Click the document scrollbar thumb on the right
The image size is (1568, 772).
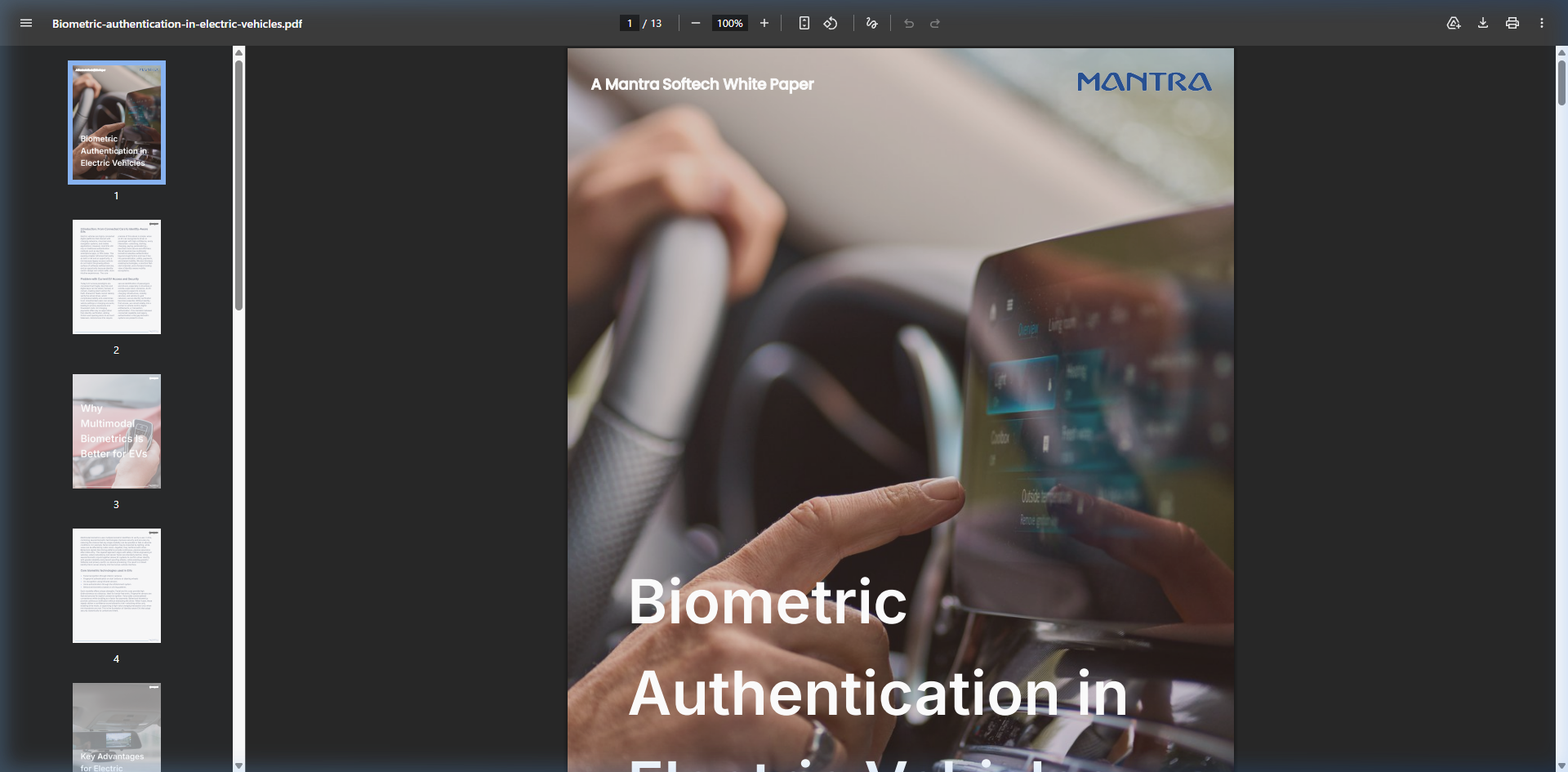(1561, 83)
